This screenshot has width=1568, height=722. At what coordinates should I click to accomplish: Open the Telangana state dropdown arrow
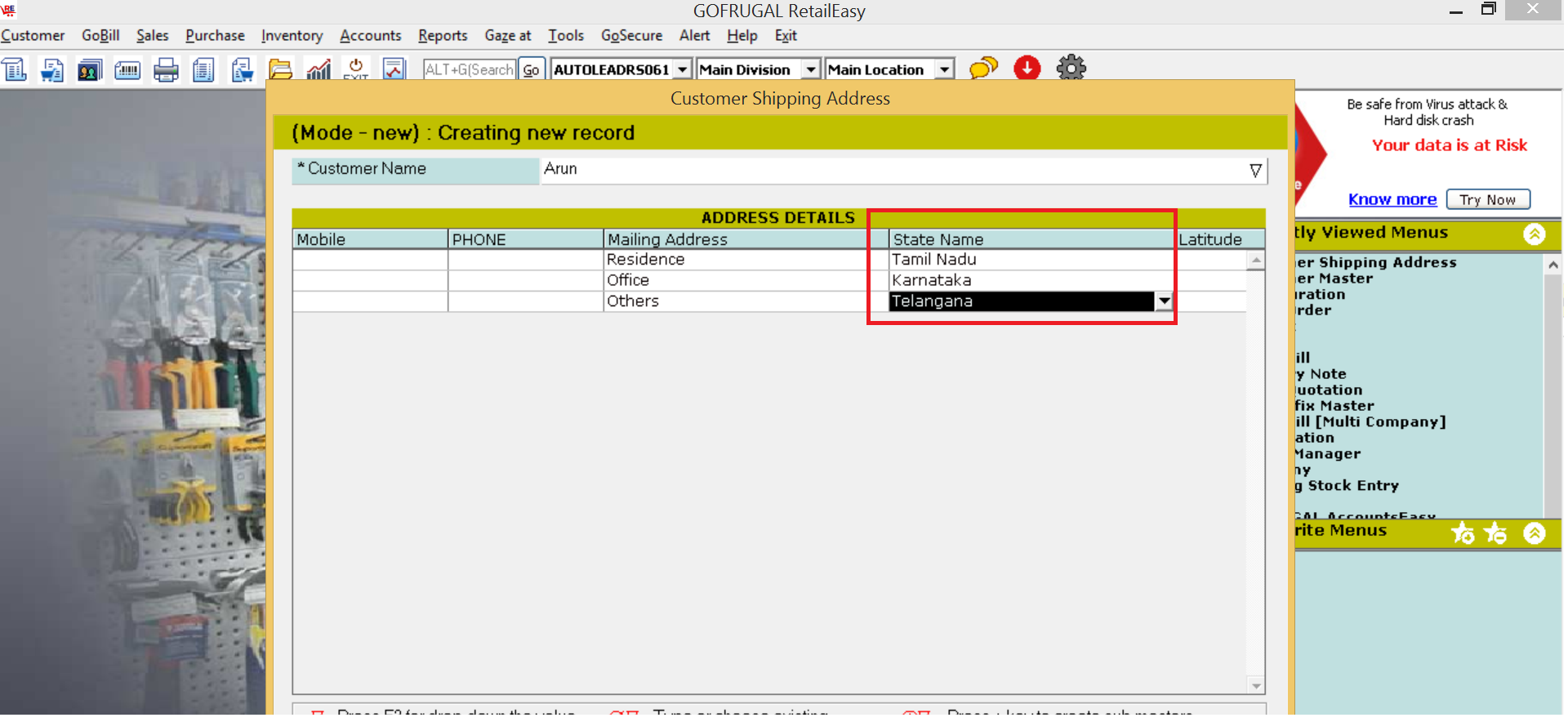(1164, 301)
